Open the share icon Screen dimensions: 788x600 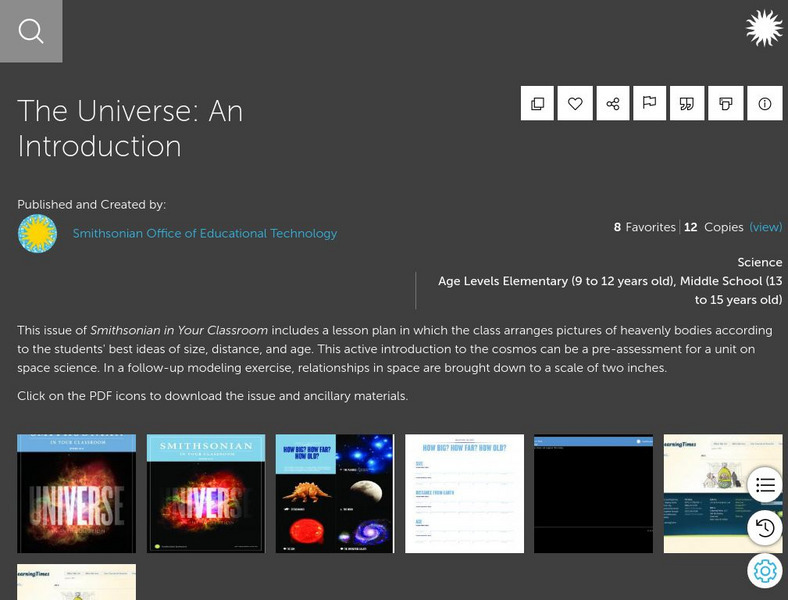pyautogui.click(x=613, y=104)
